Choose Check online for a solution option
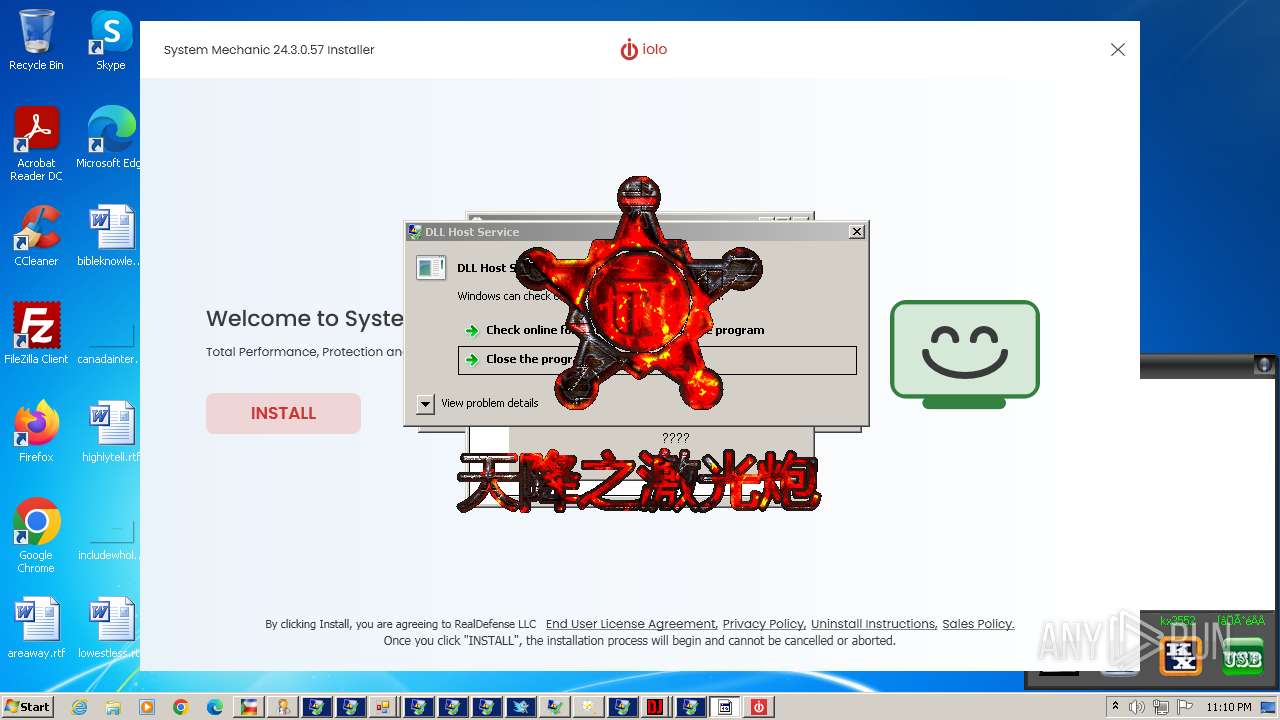Screen dimensions: 1280x720 click(x=657, y=330)
